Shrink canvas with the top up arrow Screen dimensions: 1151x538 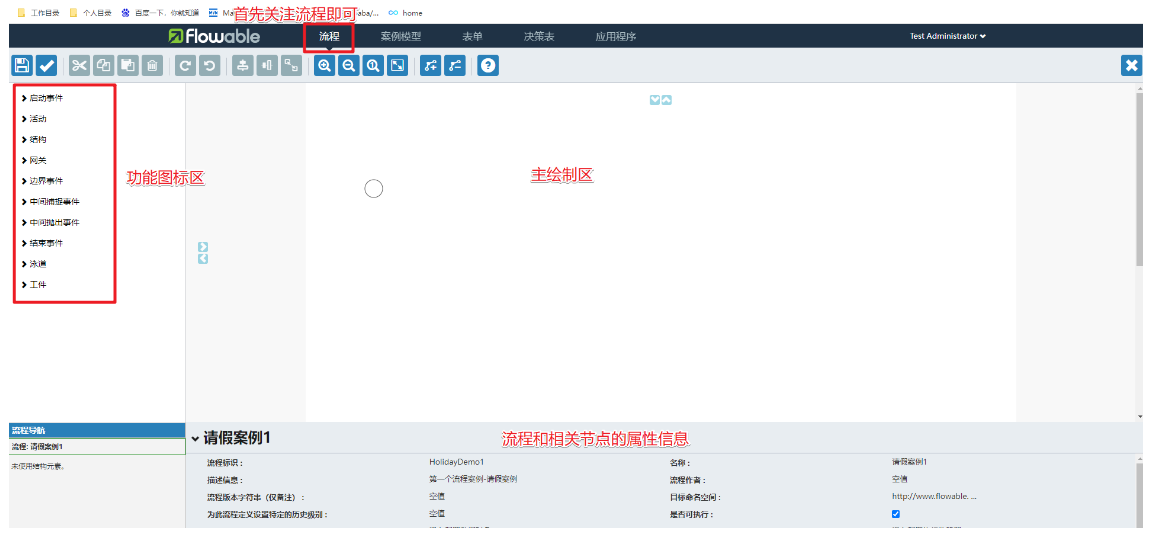click(667, 100)
